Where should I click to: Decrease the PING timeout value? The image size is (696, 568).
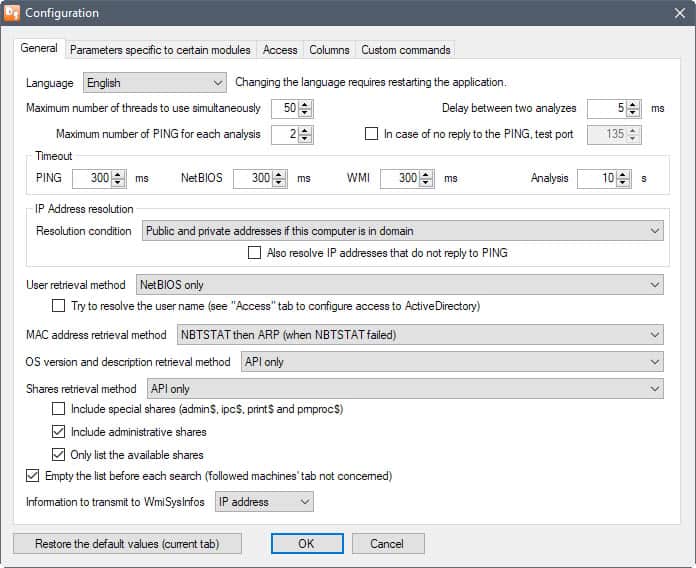tap(118, 182)
